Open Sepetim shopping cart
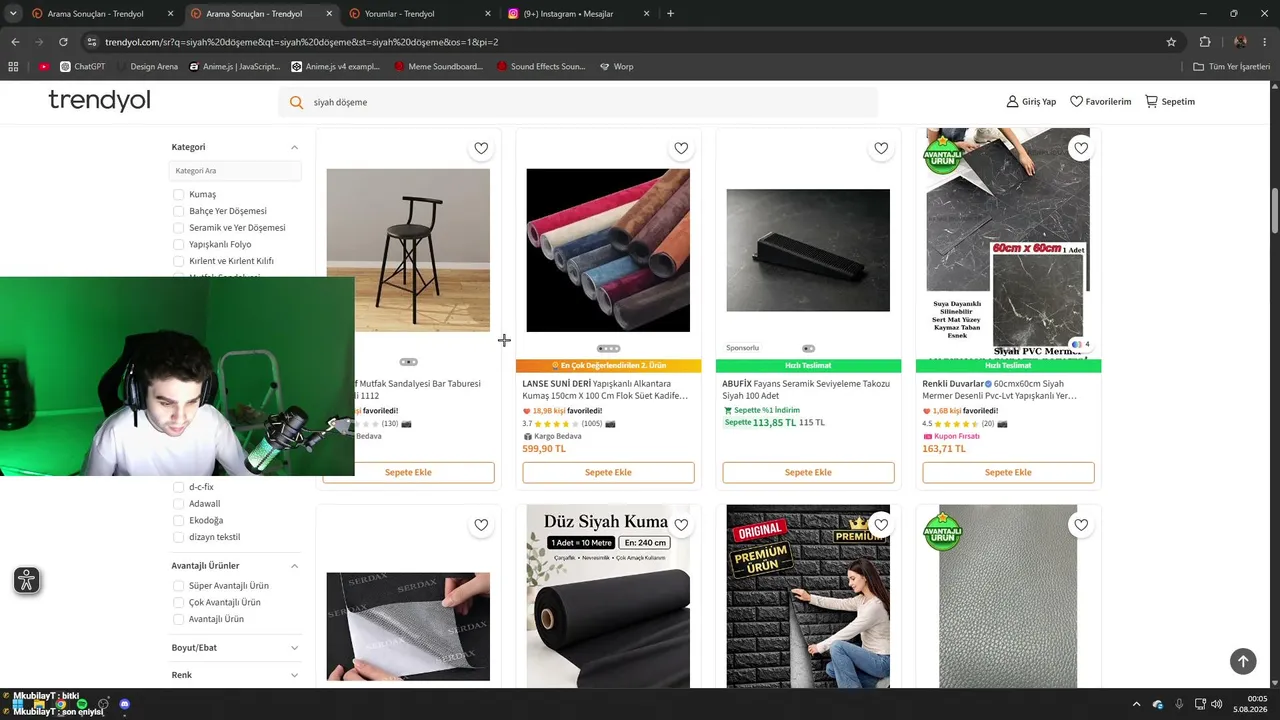Screen dimensions: 1280x720 (1170, 101)
